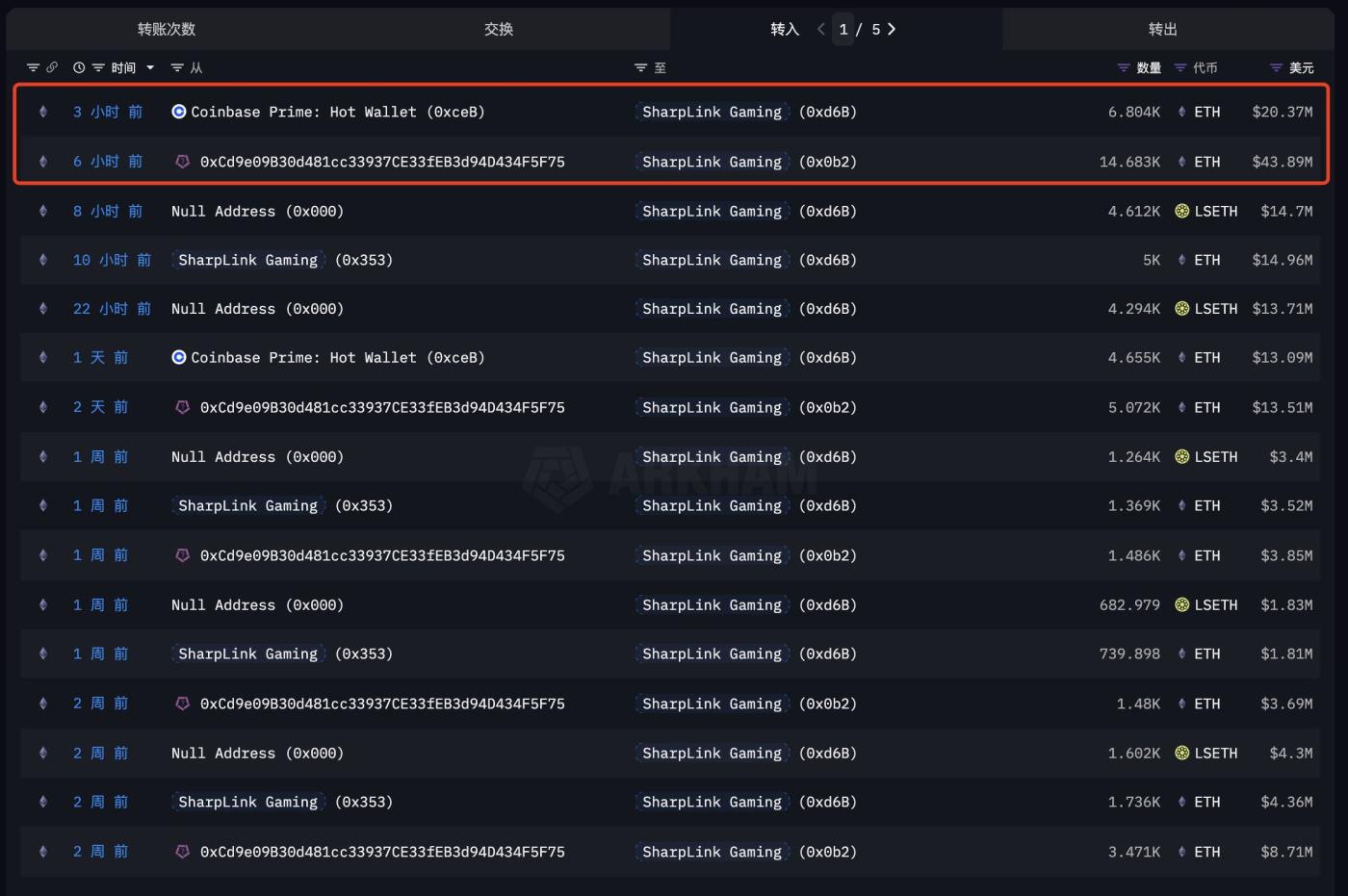Click the clock icon next to 时间
The height and width of the screenshot is (896, 1348).
click(x=79, y=67)
